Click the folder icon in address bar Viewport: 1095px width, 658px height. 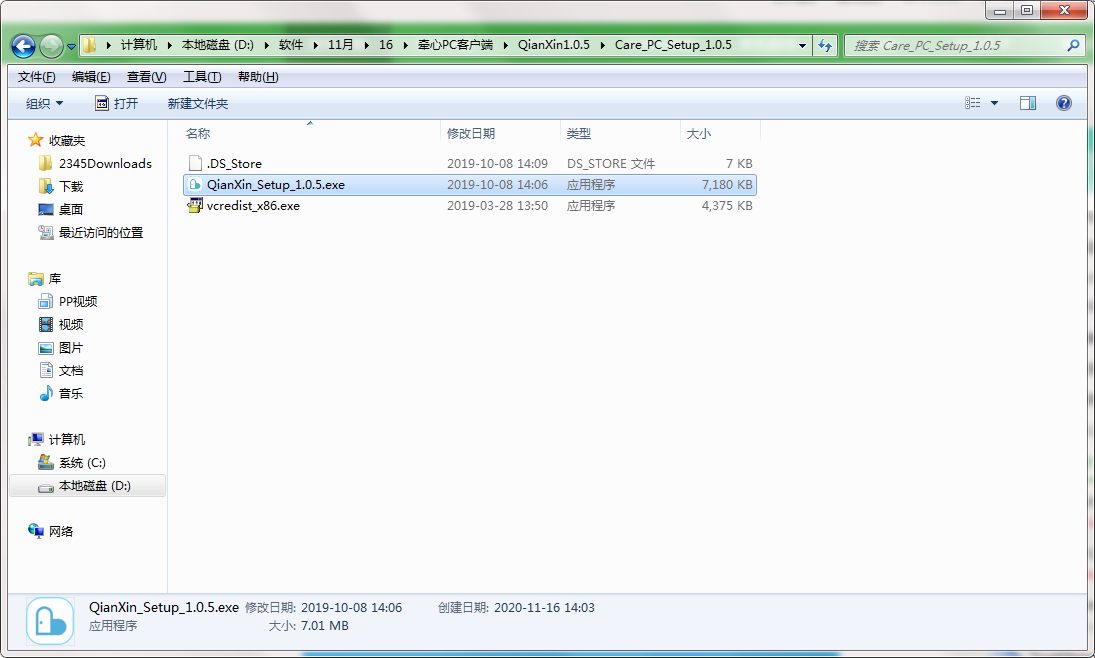[x=90, y=45]
